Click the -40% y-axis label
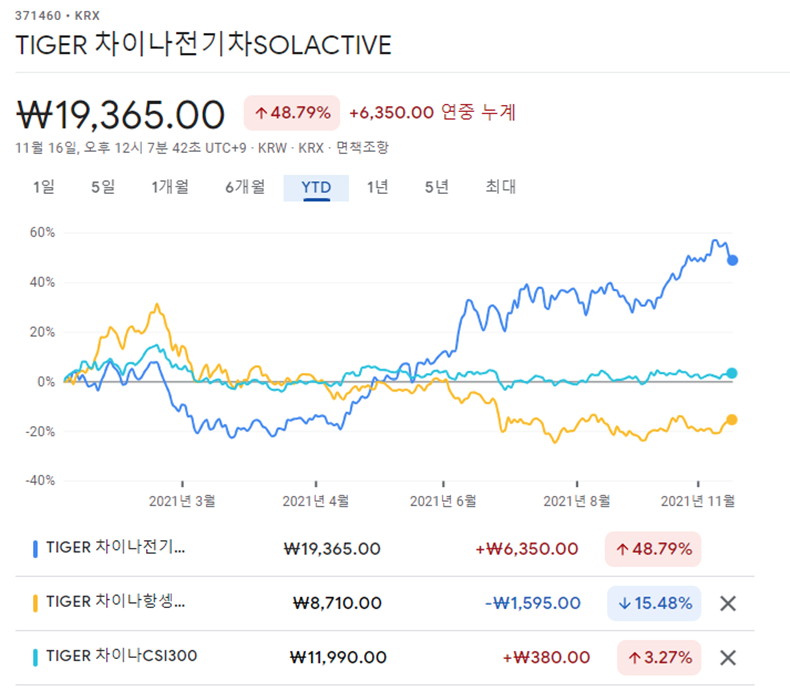Image resolution: width=790 pixels, height=691 pixels. point(40,480)
